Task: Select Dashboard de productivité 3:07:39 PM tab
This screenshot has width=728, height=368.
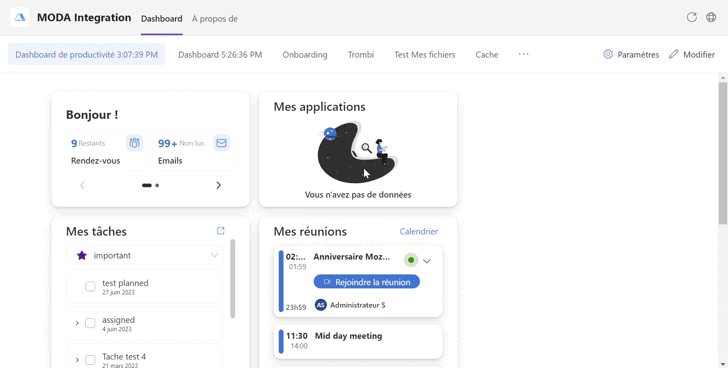Action: point(86,54)
